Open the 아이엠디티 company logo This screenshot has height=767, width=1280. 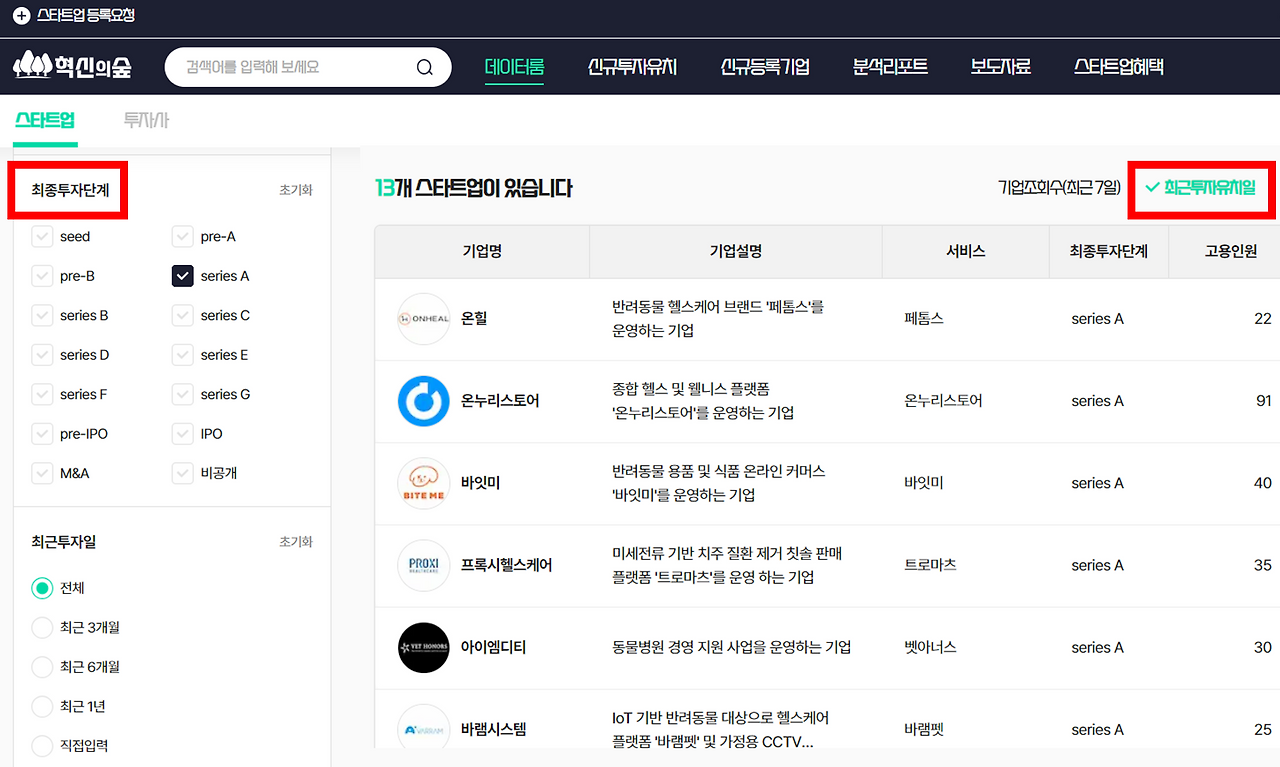pos(424,647)
